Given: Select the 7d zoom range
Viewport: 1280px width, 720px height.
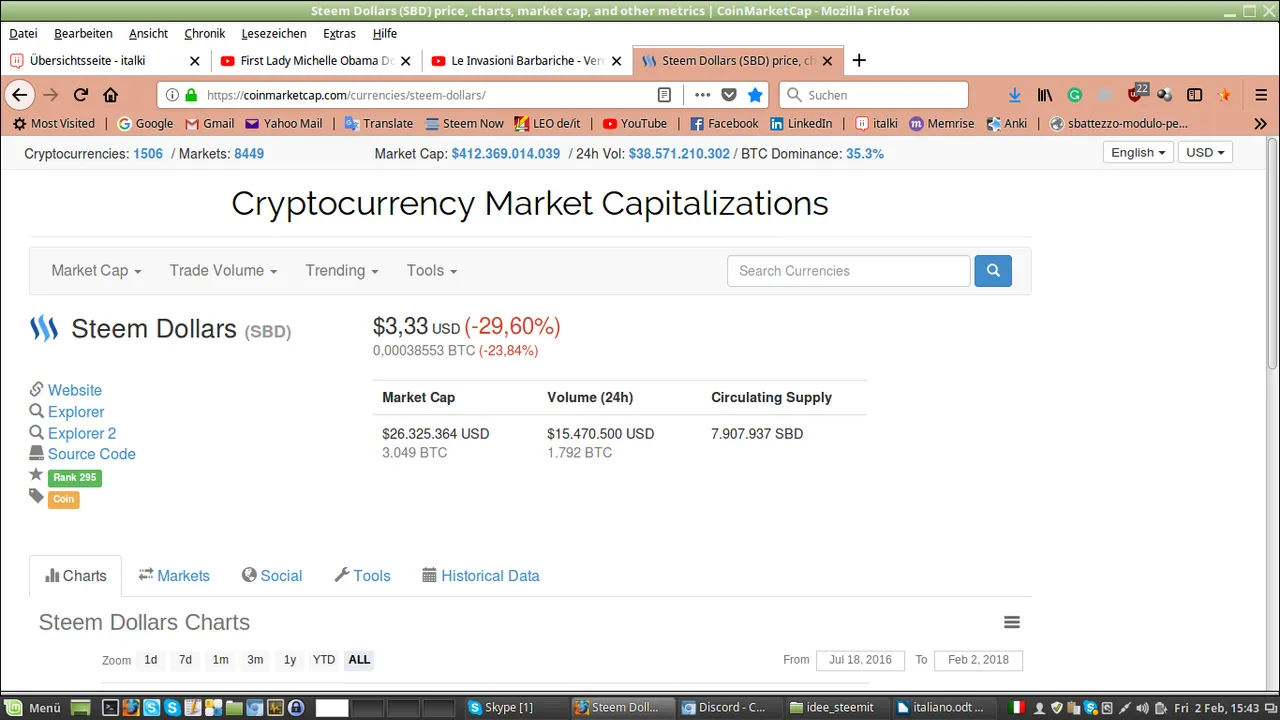Looking at the screenshot, I should pyautogui.click(x=185, y=660).
